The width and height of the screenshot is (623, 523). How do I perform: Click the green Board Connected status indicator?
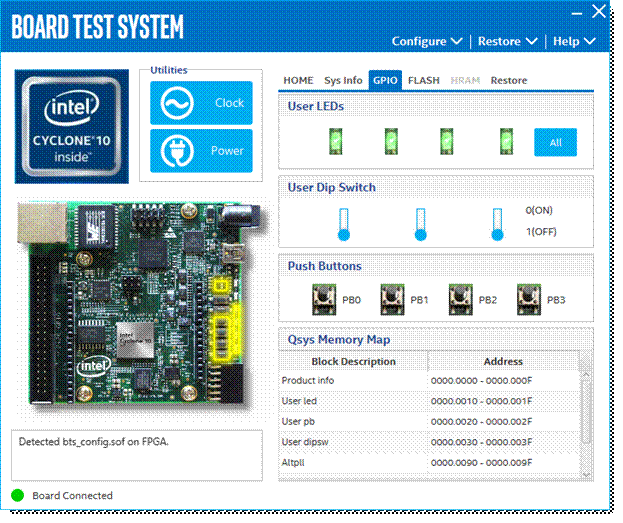point(17,495)
